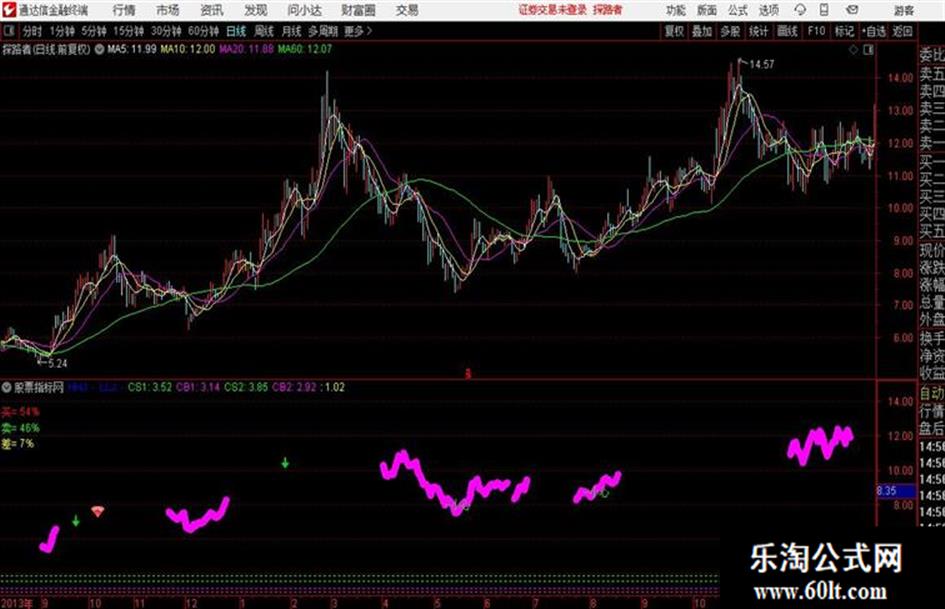Open the mail envelope icon
The width and height of the screenshot is (945, 609).
pos(852,10)
